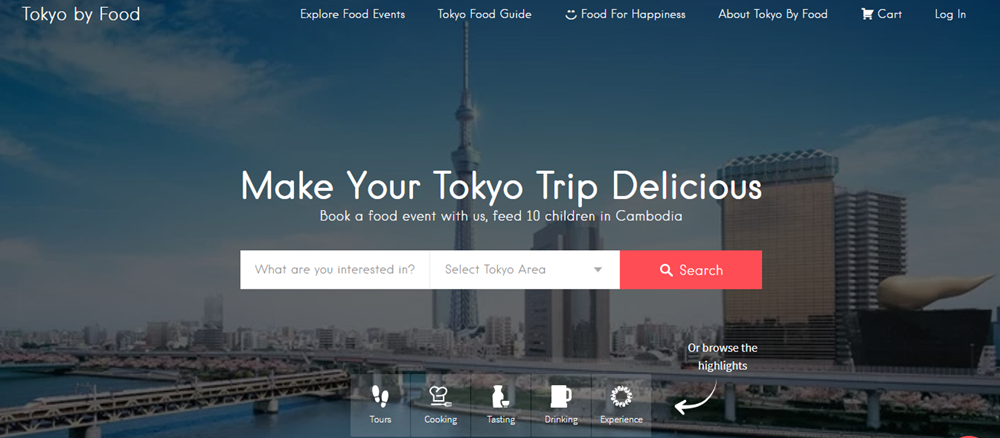Expand the Select Tokyo Area dropdown
Image resolution: width=1000 pixels, height=438 pixels.
point(525,270)
